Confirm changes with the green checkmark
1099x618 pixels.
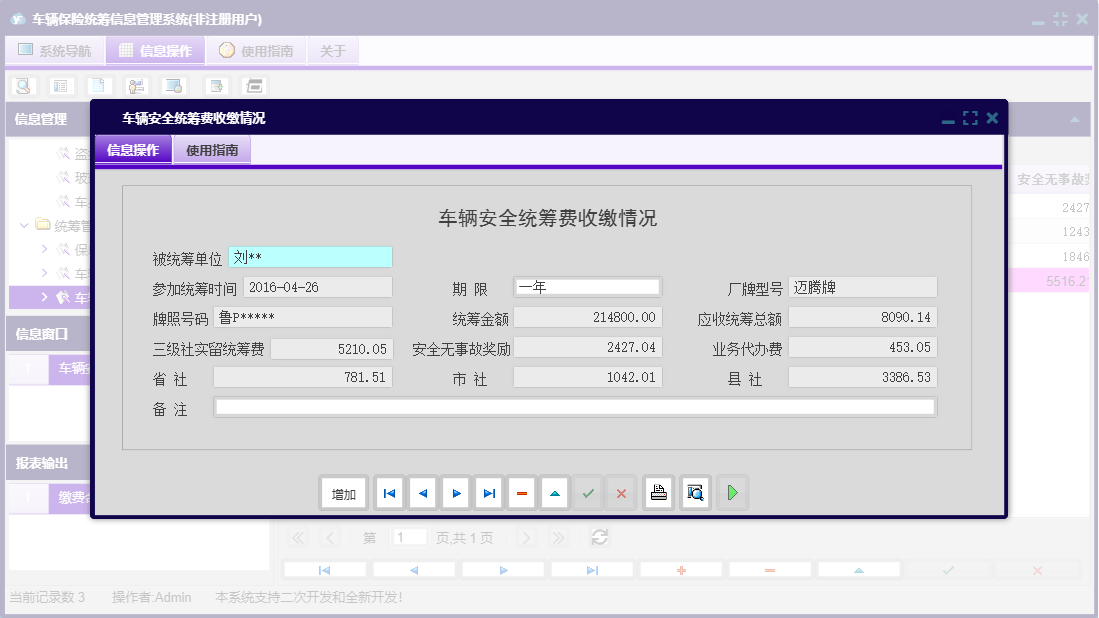point(589,492)
